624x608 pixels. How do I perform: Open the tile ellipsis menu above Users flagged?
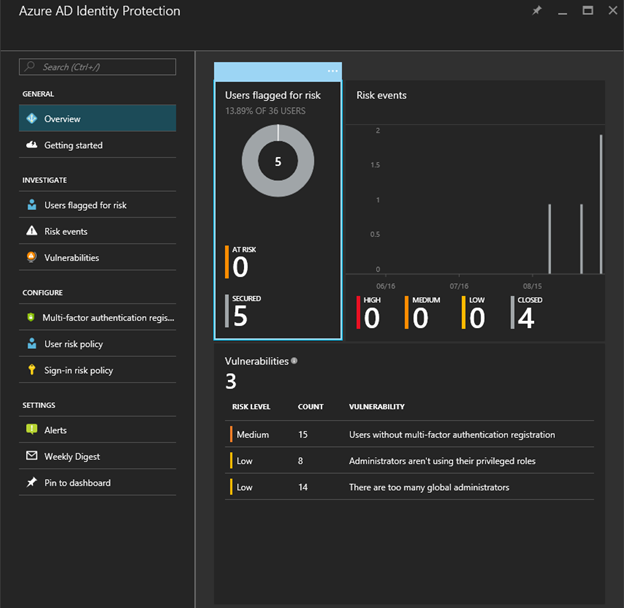point(332,71)
